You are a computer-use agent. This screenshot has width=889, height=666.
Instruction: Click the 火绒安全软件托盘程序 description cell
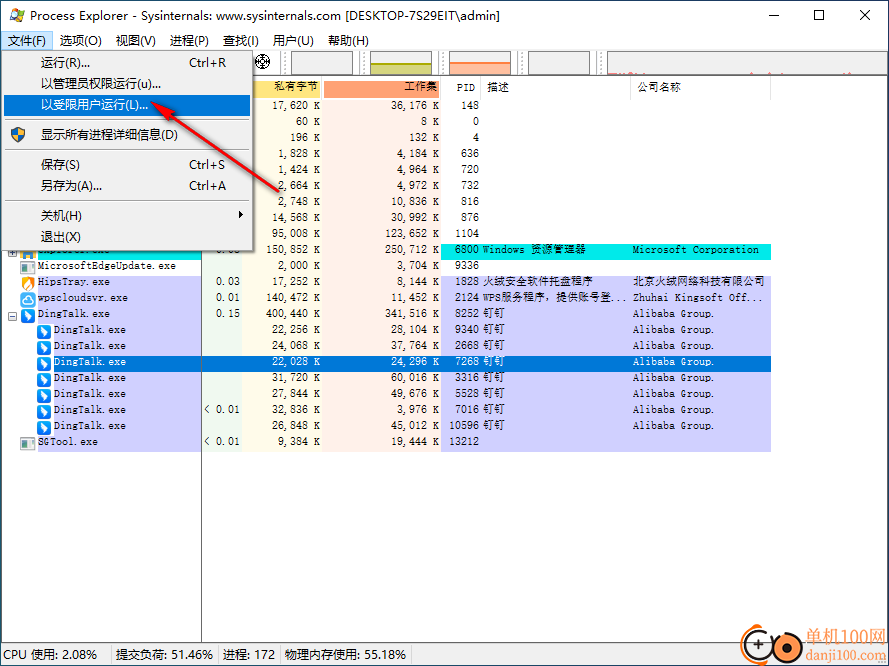tap(537, 282)
